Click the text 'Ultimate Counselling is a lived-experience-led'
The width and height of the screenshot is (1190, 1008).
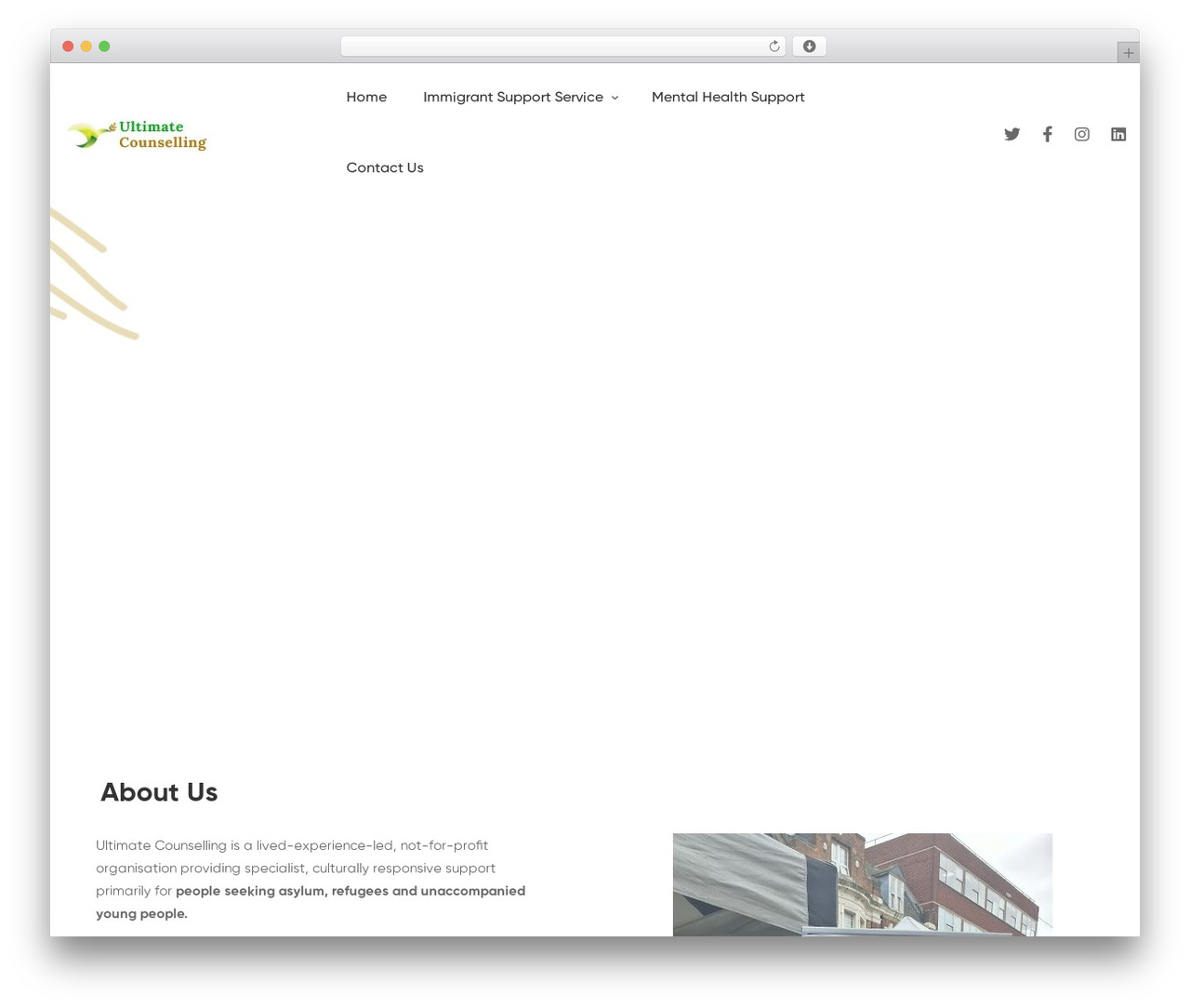click(246, 845)
